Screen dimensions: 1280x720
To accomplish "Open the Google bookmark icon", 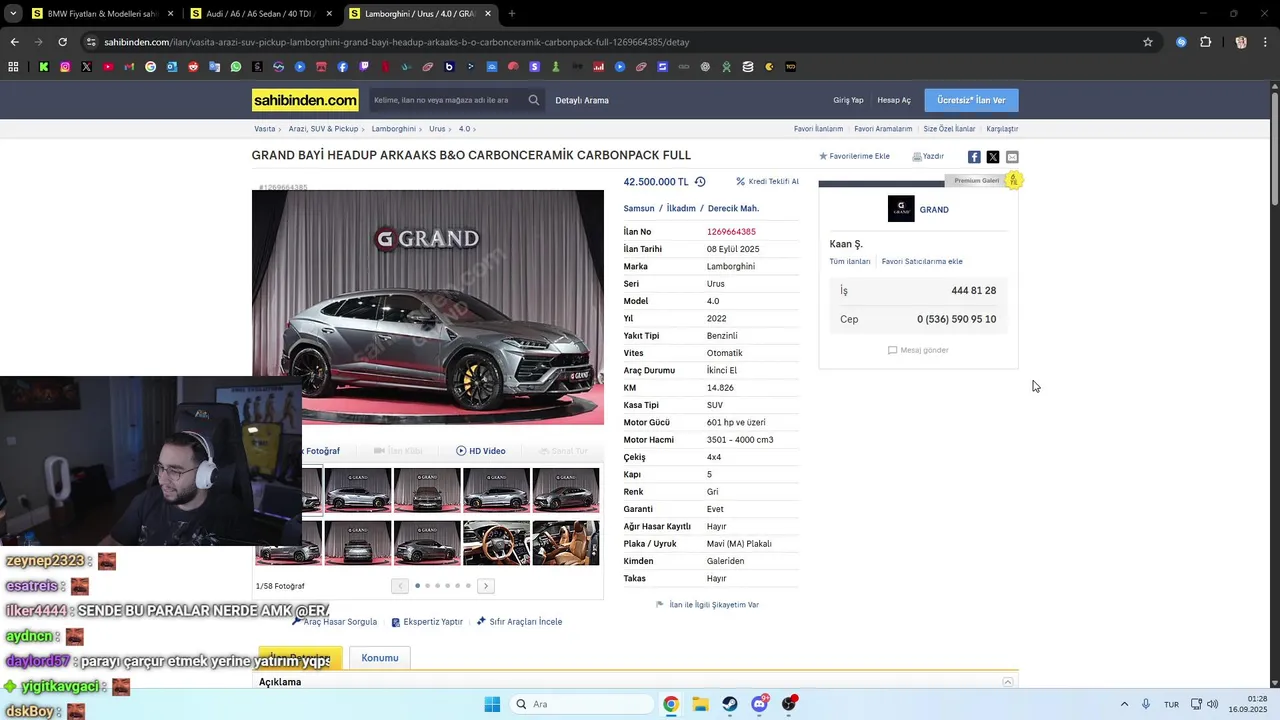I will click(x=151, y=67).
